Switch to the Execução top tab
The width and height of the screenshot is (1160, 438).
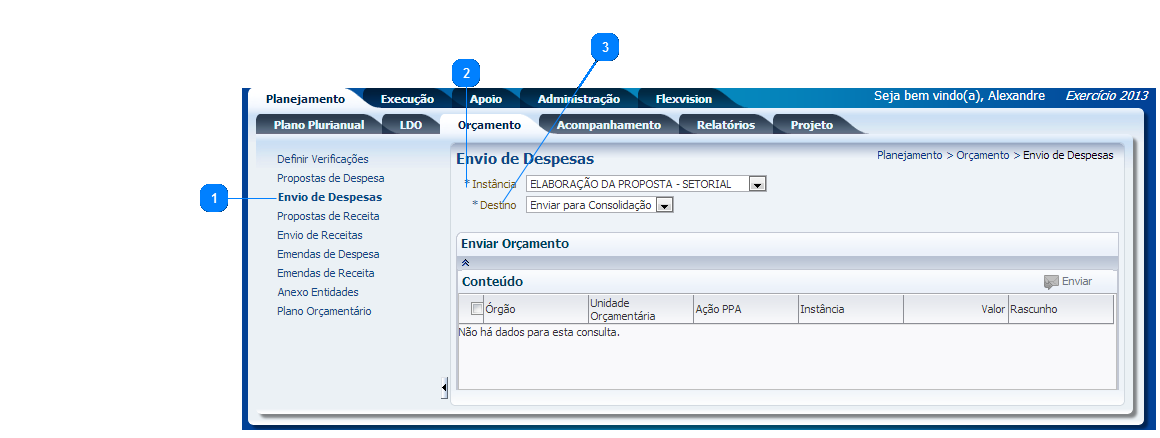[x=407, y=99]
